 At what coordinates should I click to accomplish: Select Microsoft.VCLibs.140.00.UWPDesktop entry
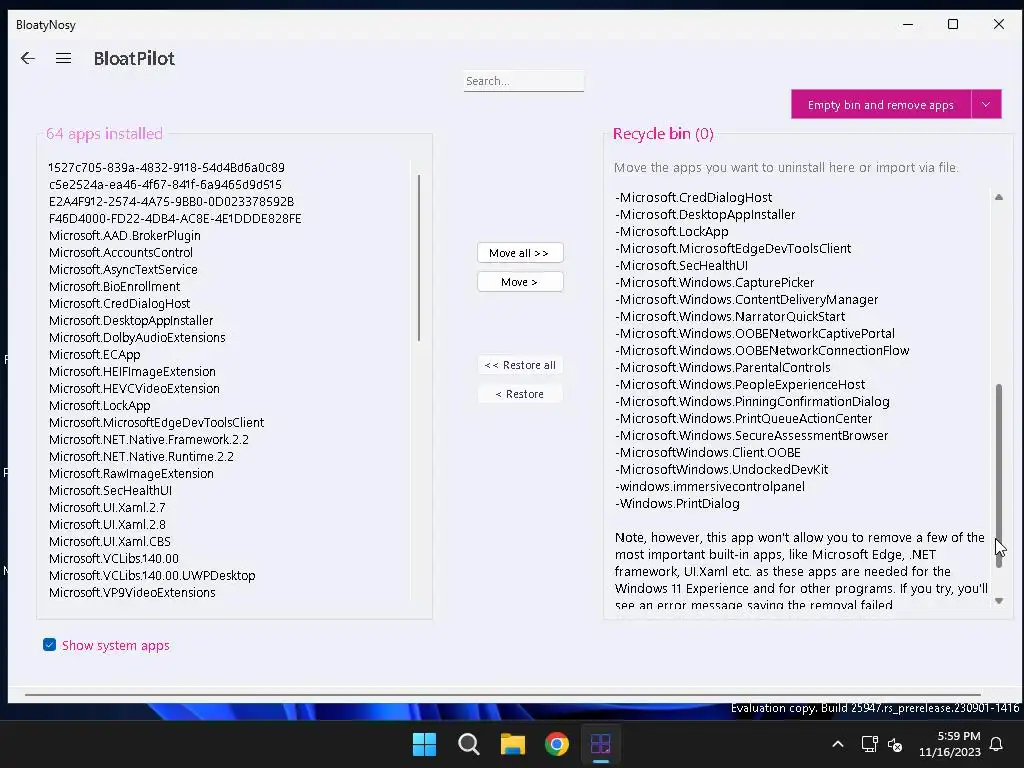click(x=152, y=575)
